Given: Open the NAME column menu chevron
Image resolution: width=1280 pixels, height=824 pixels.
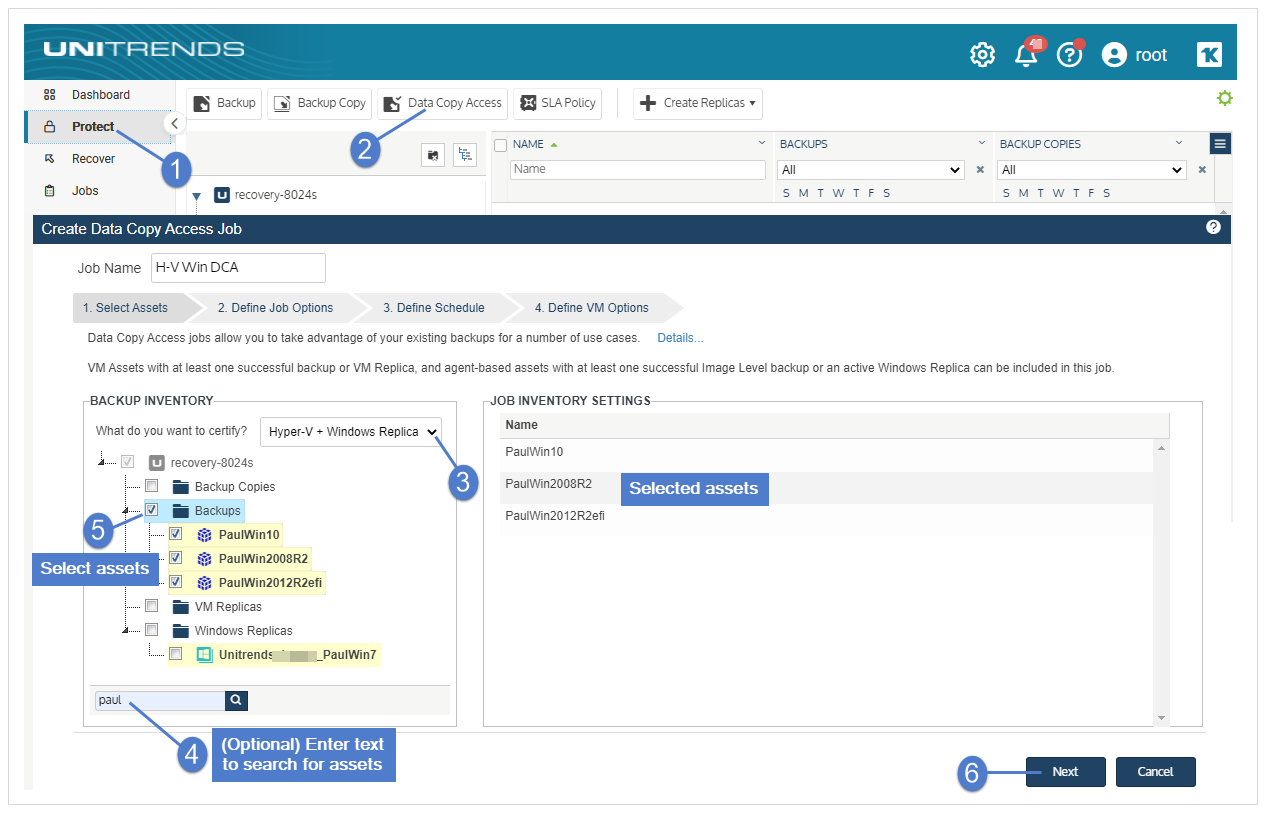Looking at the screenshot, I should click(x=762, y=144).
